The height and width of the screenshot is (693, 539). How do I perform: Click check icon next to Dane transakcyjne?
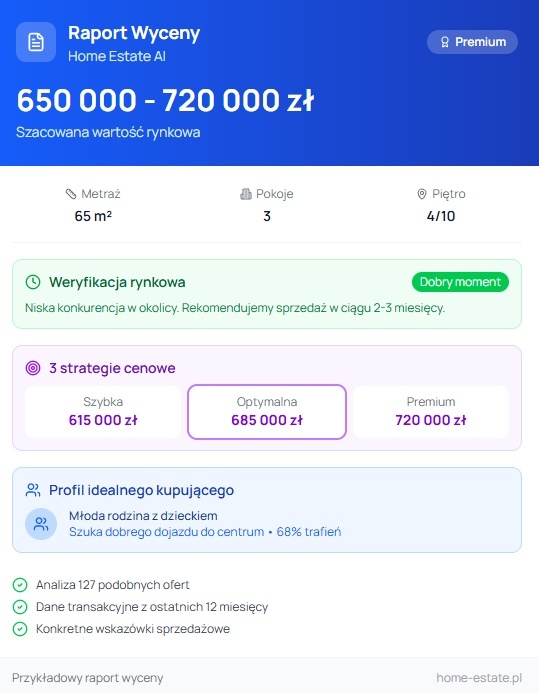click(20, 607)
